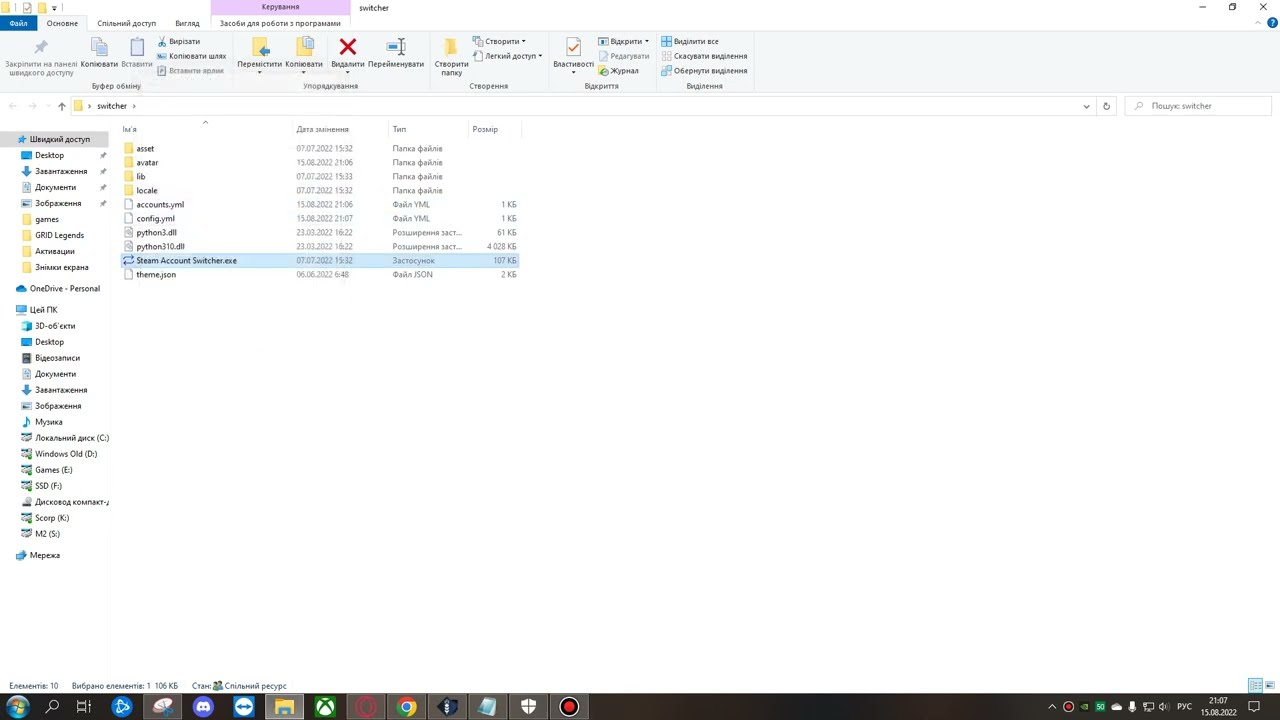Click the red 'Видалити' delete icon
Image resolution: width=1280 pixels, height=720 pixels.
click(x=347, y=47)
